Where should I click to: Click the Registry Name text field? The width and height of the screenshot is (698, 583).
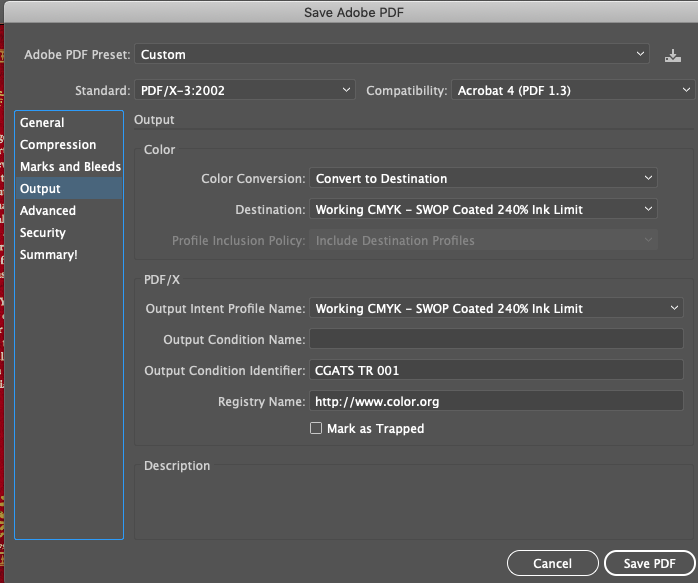pyautogui.click(x=496, y=402)
